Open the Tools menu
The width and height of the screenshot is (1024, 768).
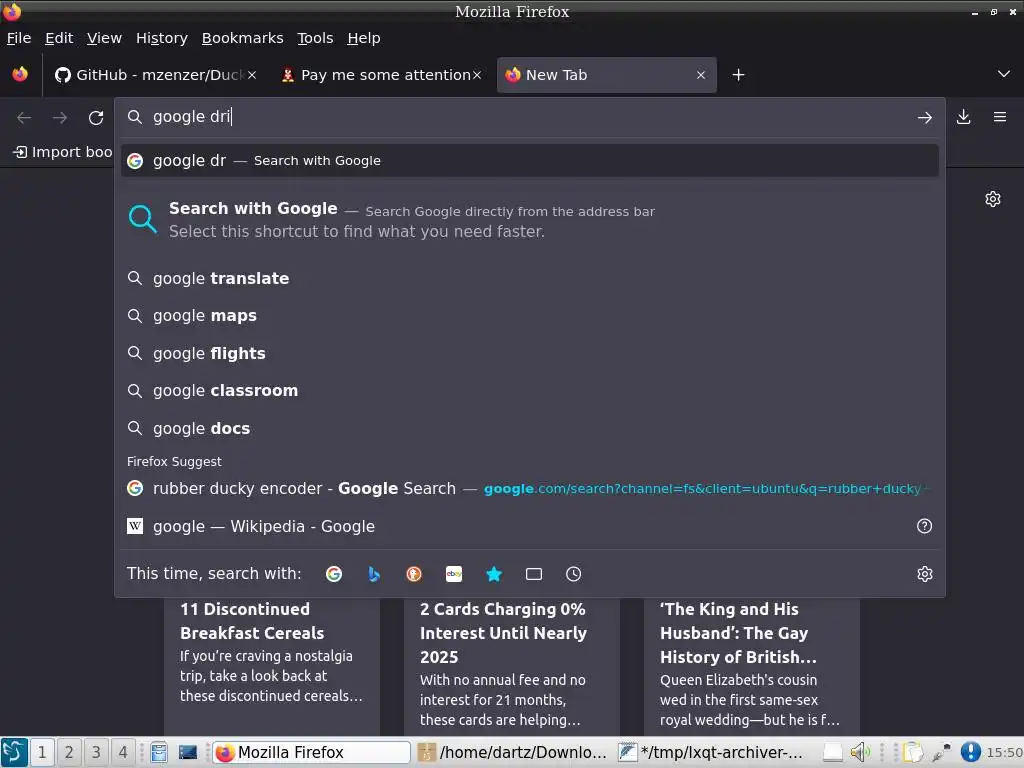click(315, 38)
